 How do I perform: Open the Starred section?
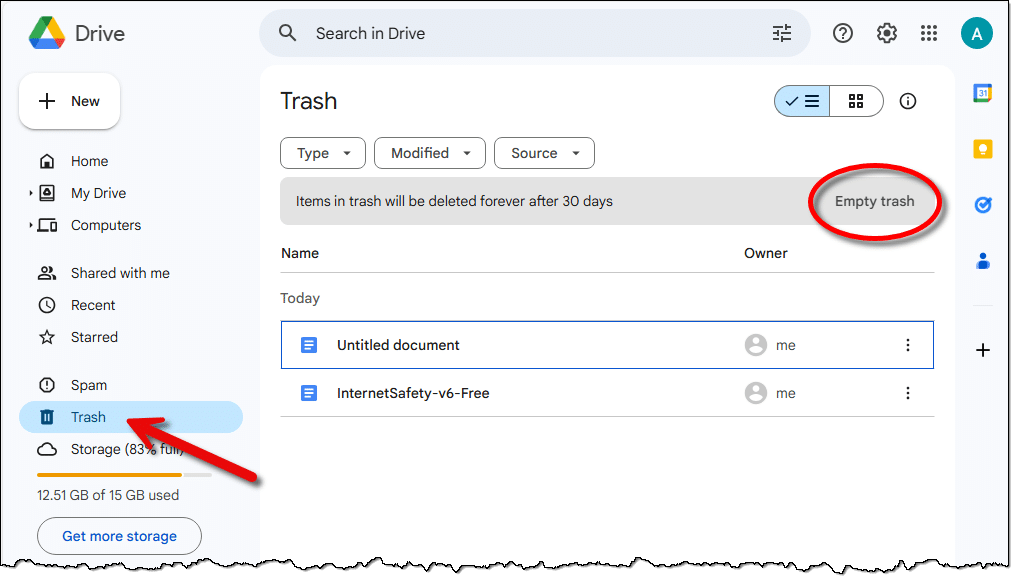point(94,337)
